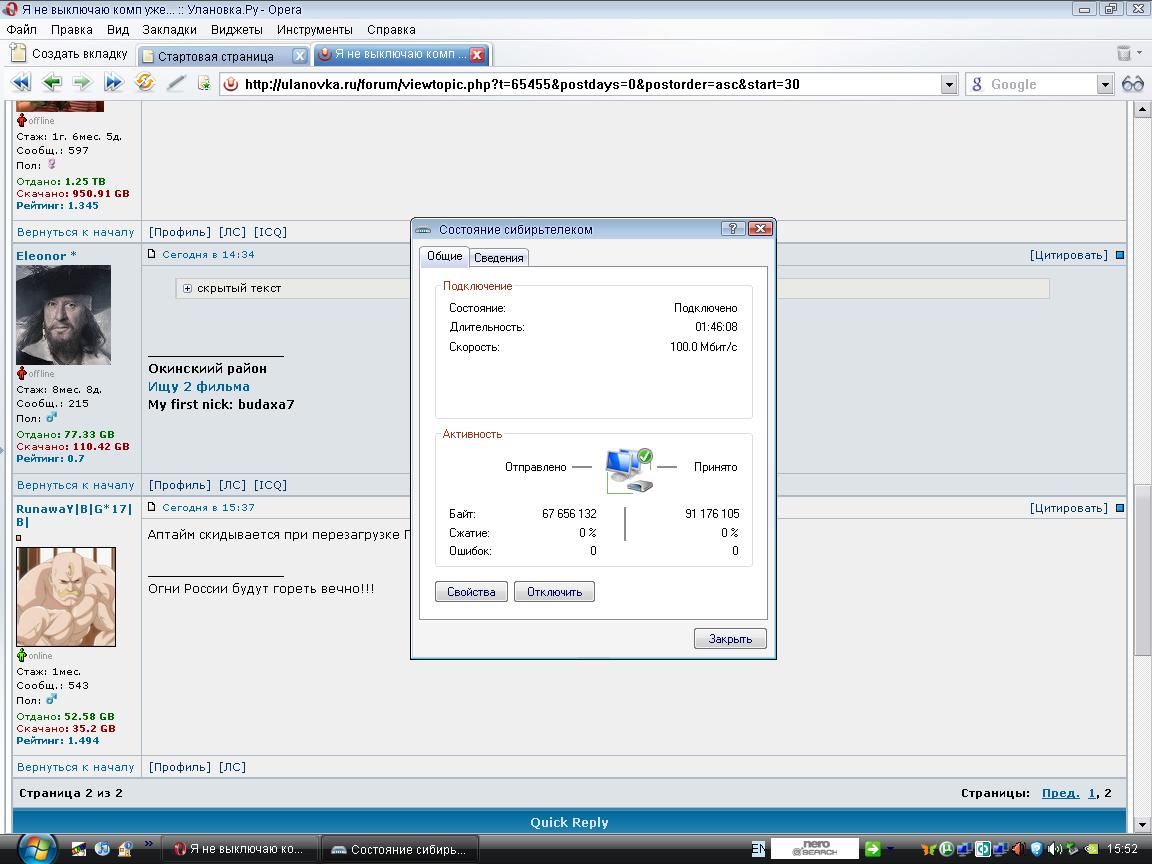The height and width of the screenshot is (864, 1152).
Task: Click the Rewind navigation icon in Opera toolbar
Action: coord(20,84)
